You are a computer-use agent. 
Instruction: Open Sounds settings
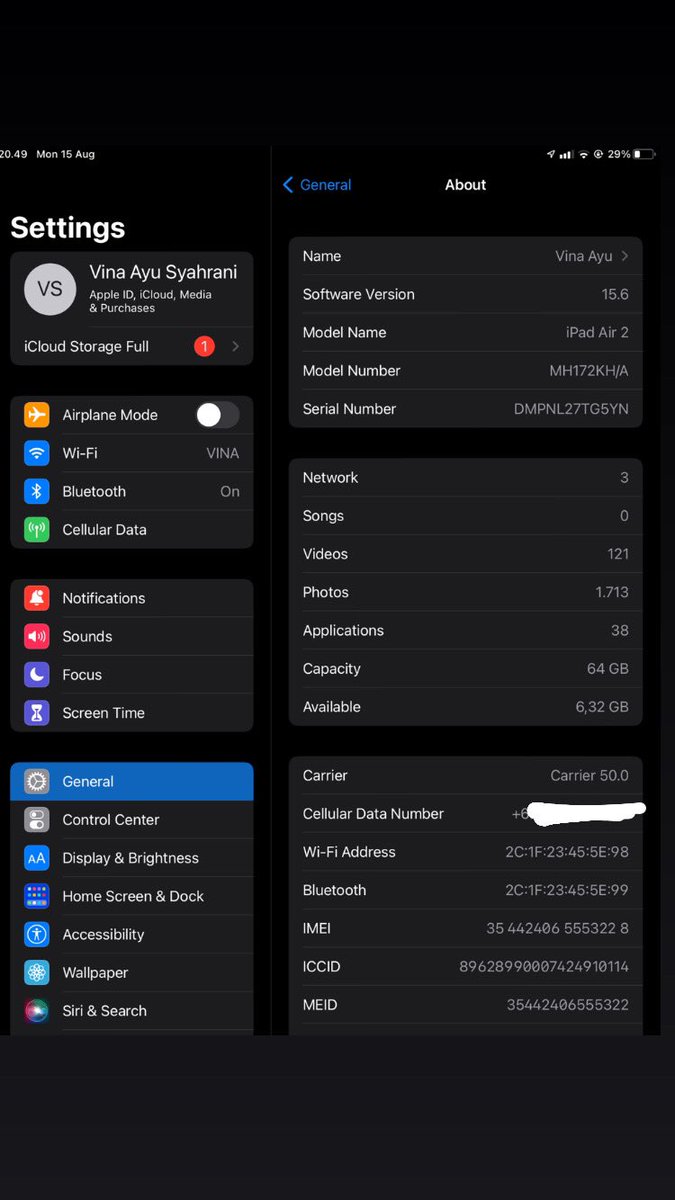click(132, 636)
